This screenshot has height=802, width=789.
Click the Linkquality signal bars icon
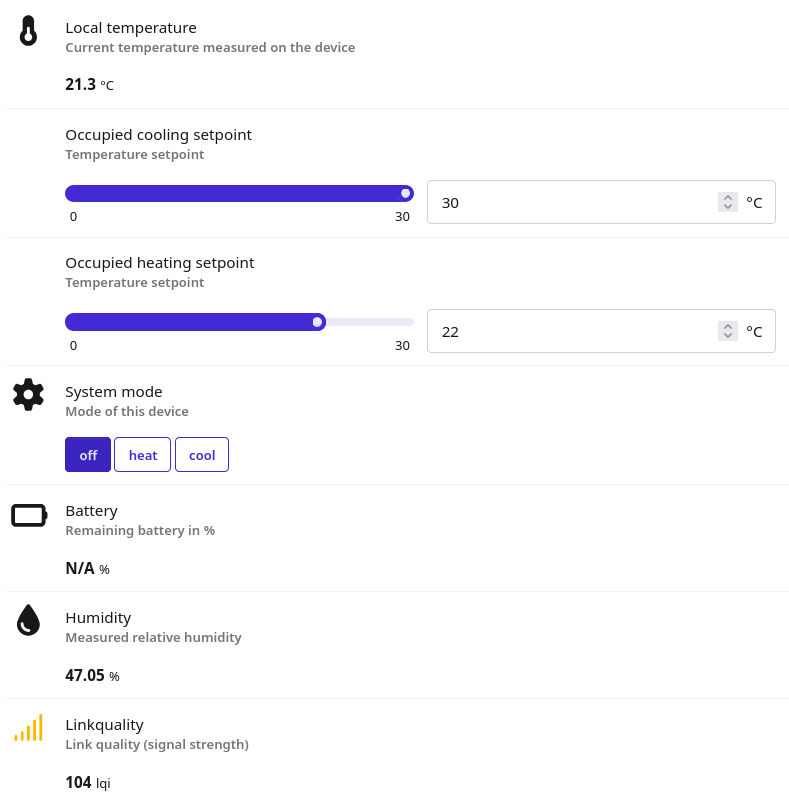pyautogui.click(x=28, y=728)
